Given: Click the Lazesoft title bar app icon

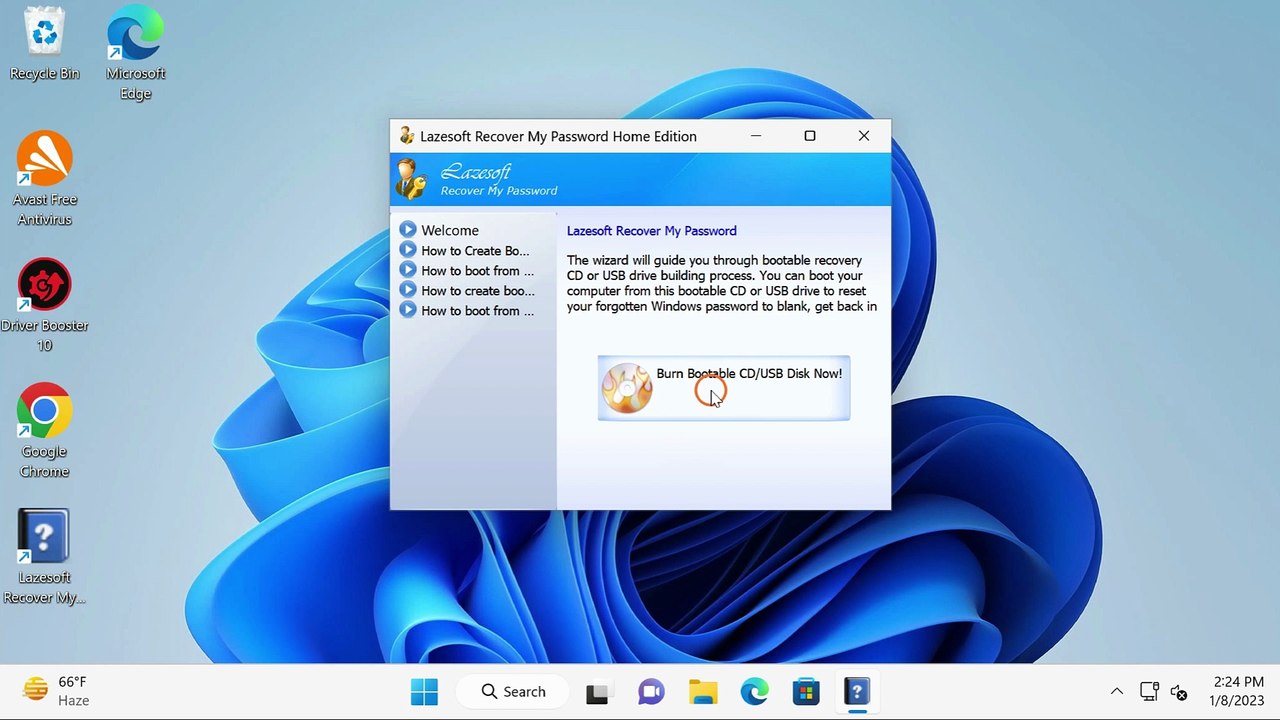Looking at the screenshot, I should point(406,136).
